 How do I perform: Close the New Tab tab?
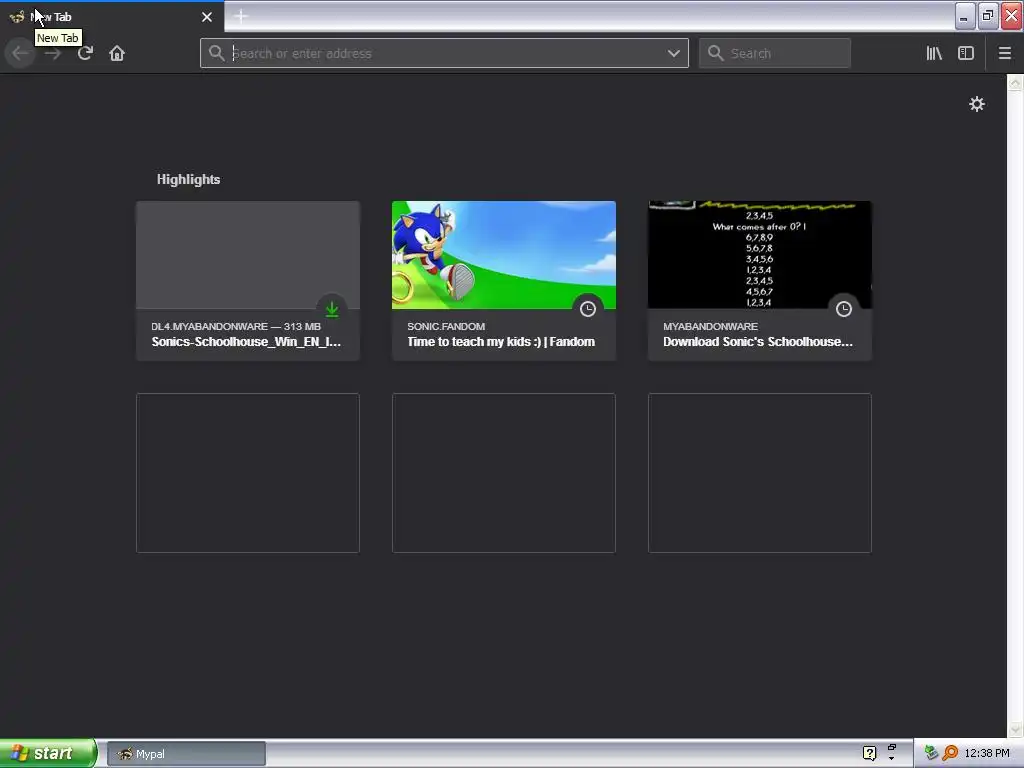coord(207,17)
